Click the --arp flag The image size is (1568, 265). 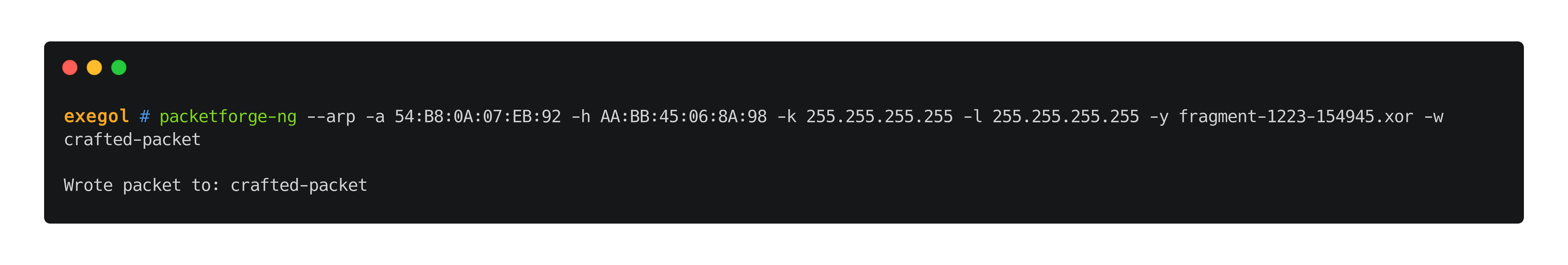(331, 116)
